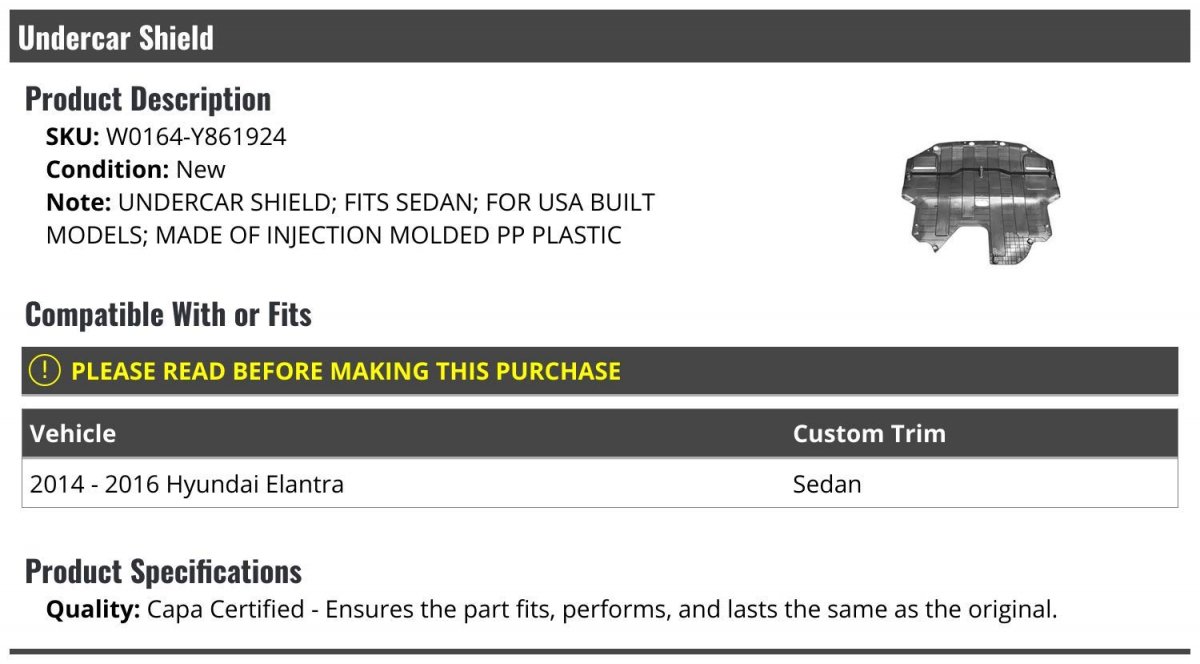Click the bold Quality label
Image resolution: width=1200 pixels, height=664 pixels.
click(x=93, y=609)
